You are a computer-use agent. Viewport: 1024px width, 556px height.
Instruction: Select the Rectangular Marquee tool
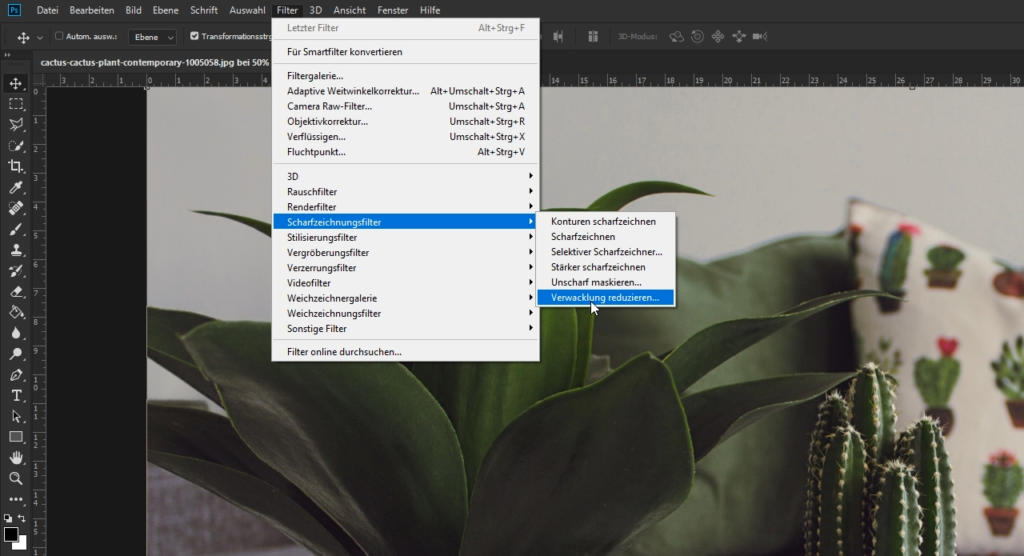click(16, 104)
